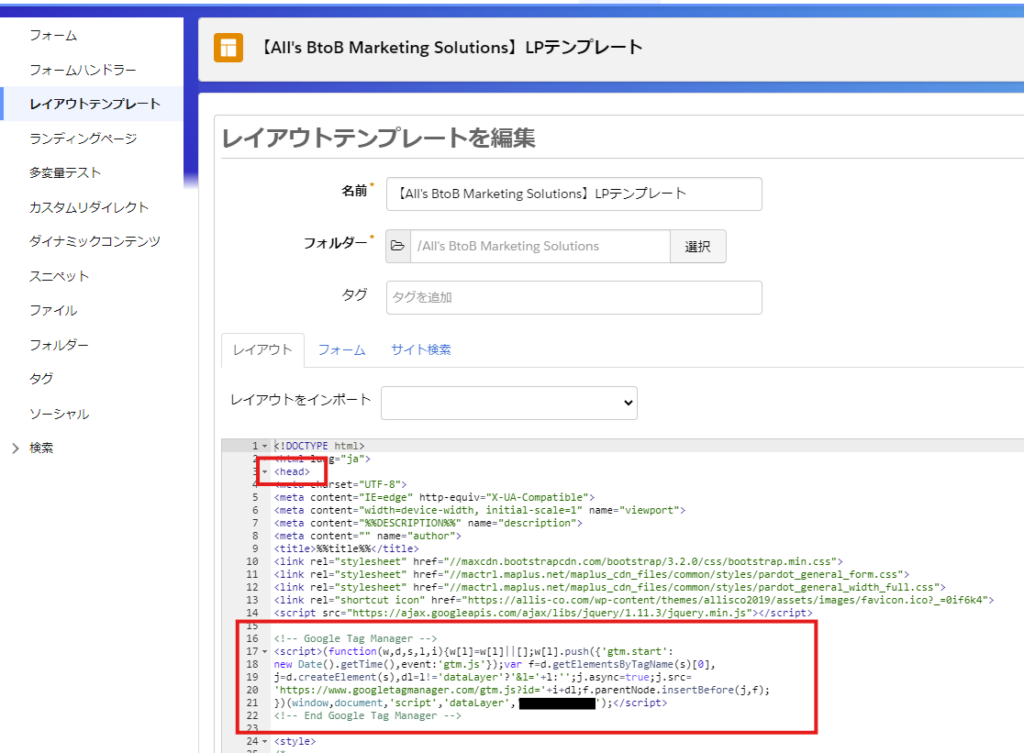Click the orange layout template icon in header
The image size is (1024, 753).
[x=229, y=48]
